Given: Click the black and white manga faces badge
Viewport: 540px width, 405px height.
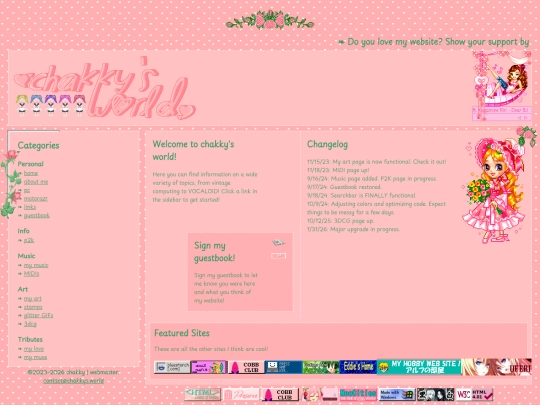Looking at the screenshot, I should tap(435, 394).
